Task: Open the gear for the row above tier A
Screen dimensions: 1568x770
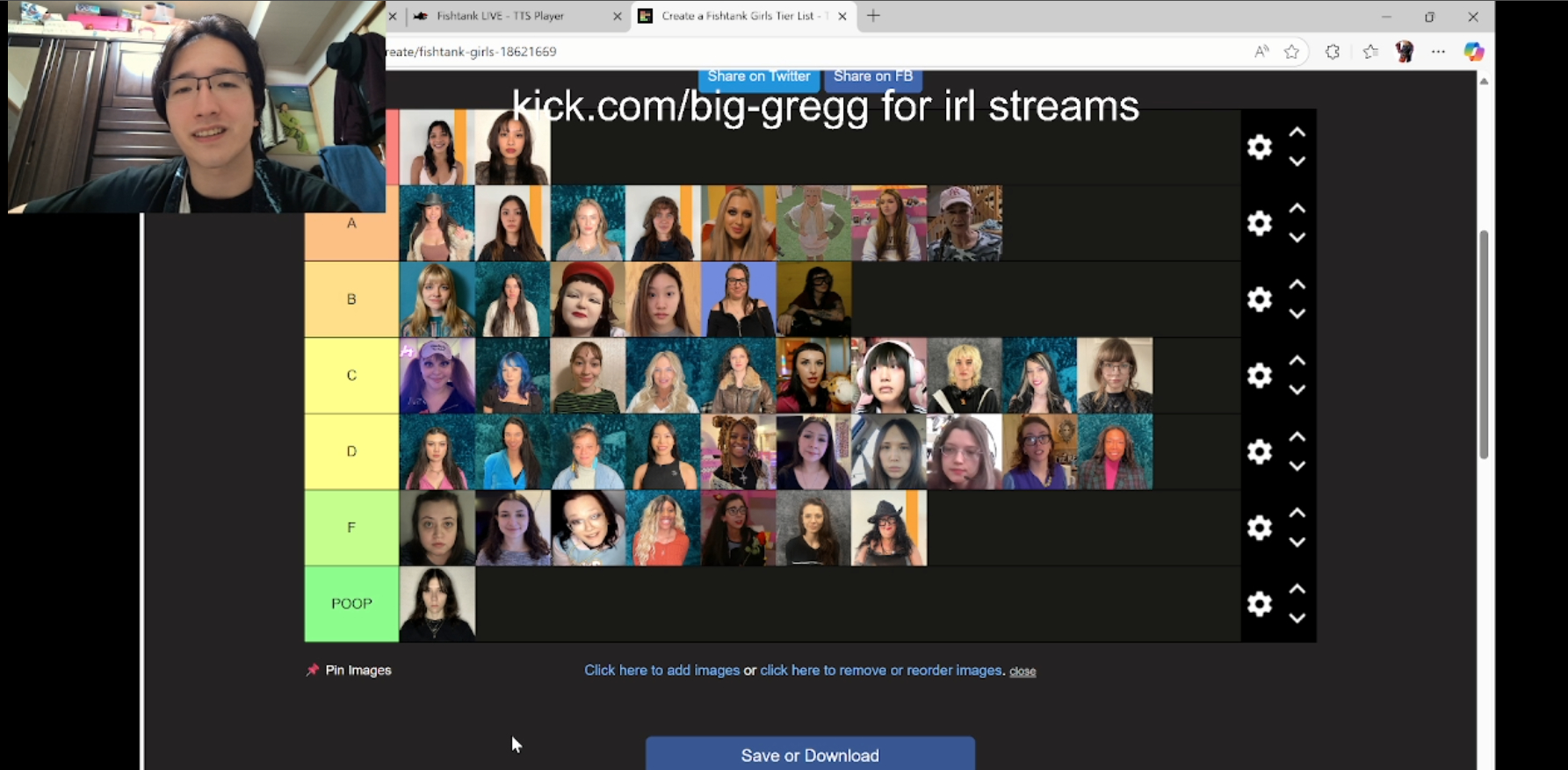Action: click(x=1260, y=147)
